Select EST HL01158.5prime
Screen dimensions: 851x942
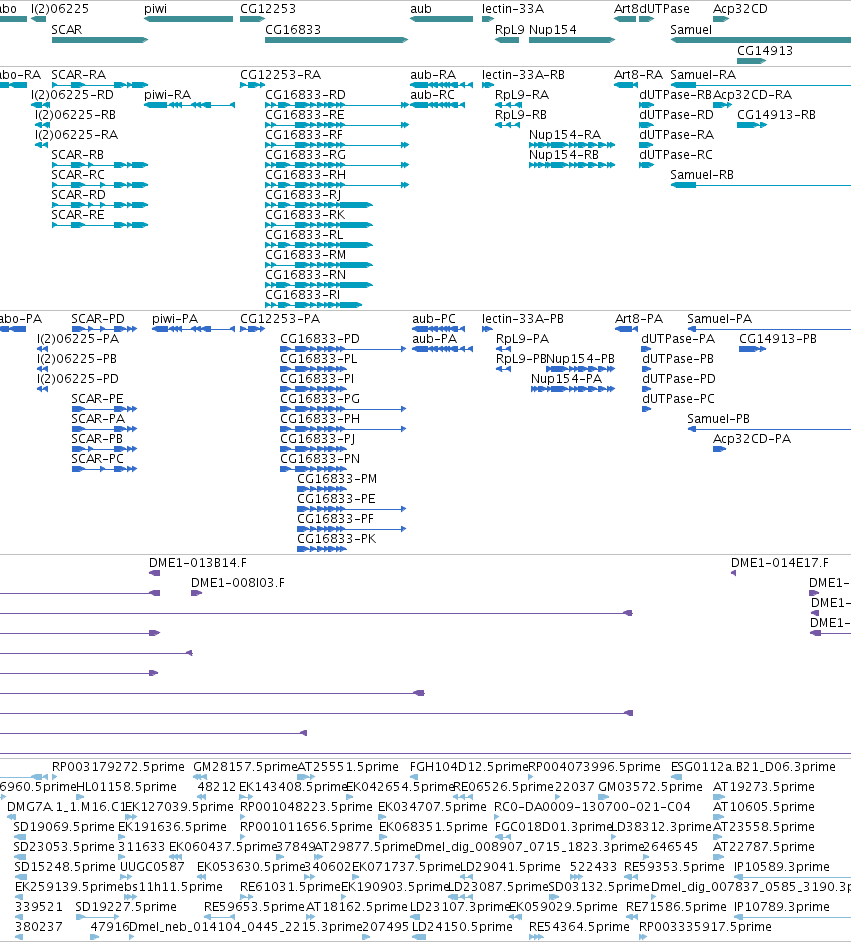(x=80, y=797)
